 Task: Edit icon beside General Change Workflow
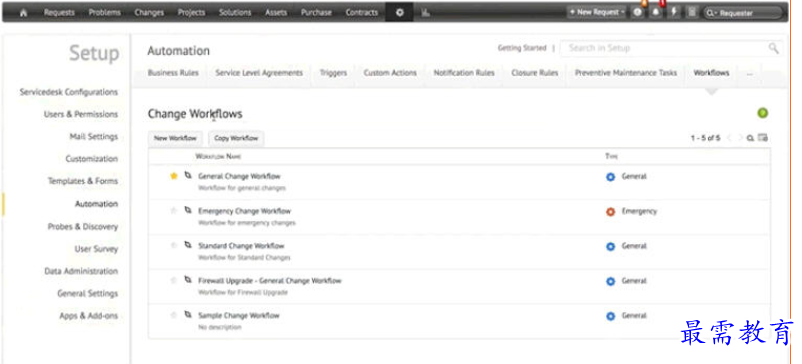coord(188,175)
